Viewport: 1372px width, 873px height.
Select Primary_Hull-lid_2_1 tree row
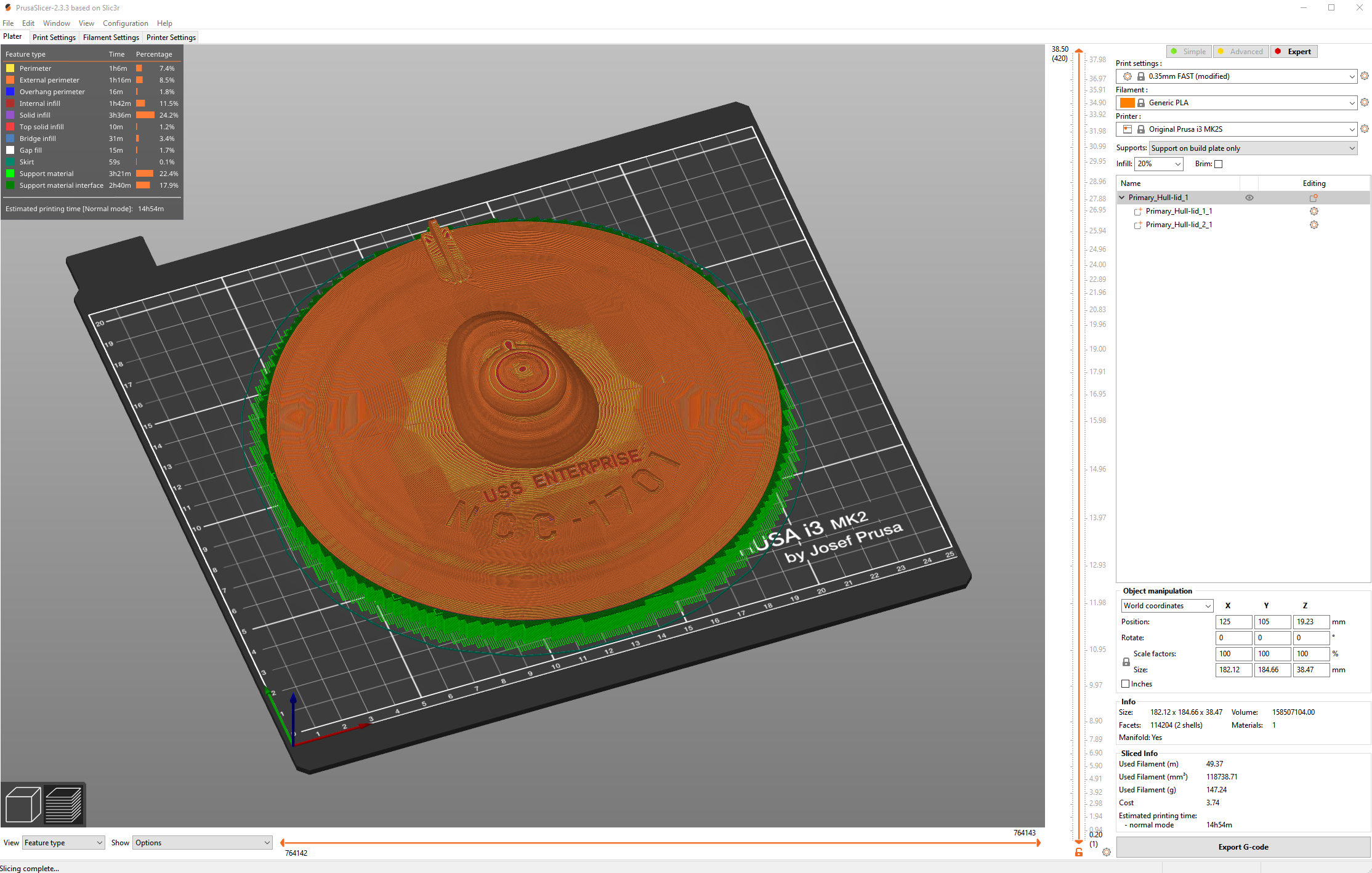1243,225
